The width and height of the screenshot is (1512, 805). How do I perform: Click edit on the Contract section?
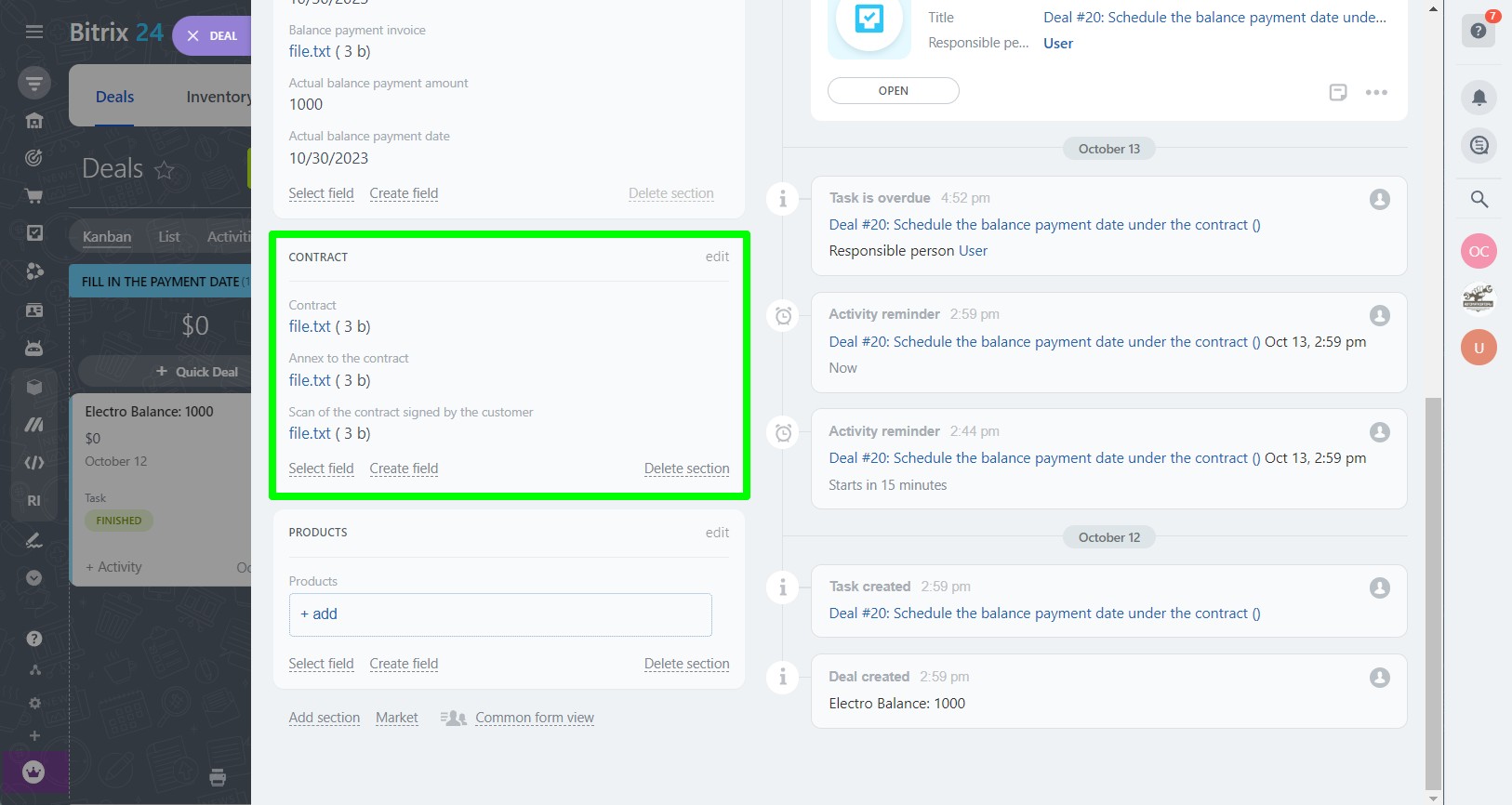tap(717, 257)
